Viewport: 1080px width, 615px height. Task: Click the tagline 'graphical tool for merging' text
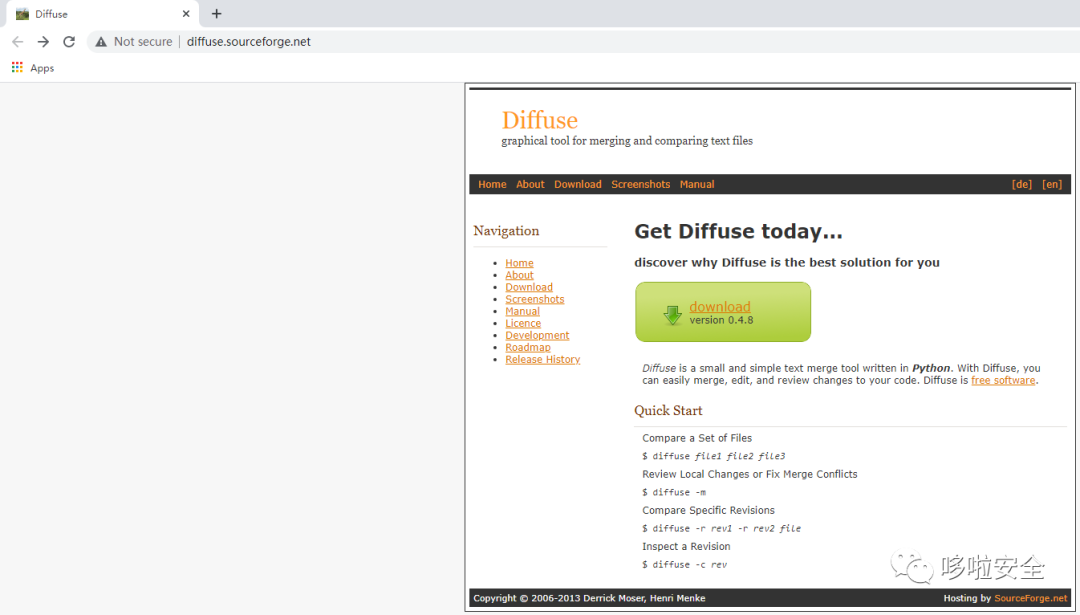[x=627, y=141]
